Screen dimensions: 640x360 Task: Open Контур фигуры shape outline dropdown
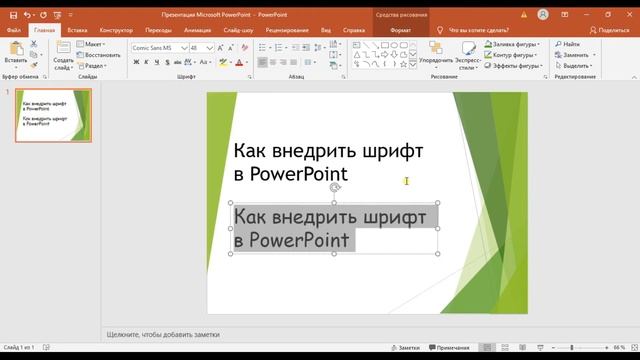click(511, 55)
